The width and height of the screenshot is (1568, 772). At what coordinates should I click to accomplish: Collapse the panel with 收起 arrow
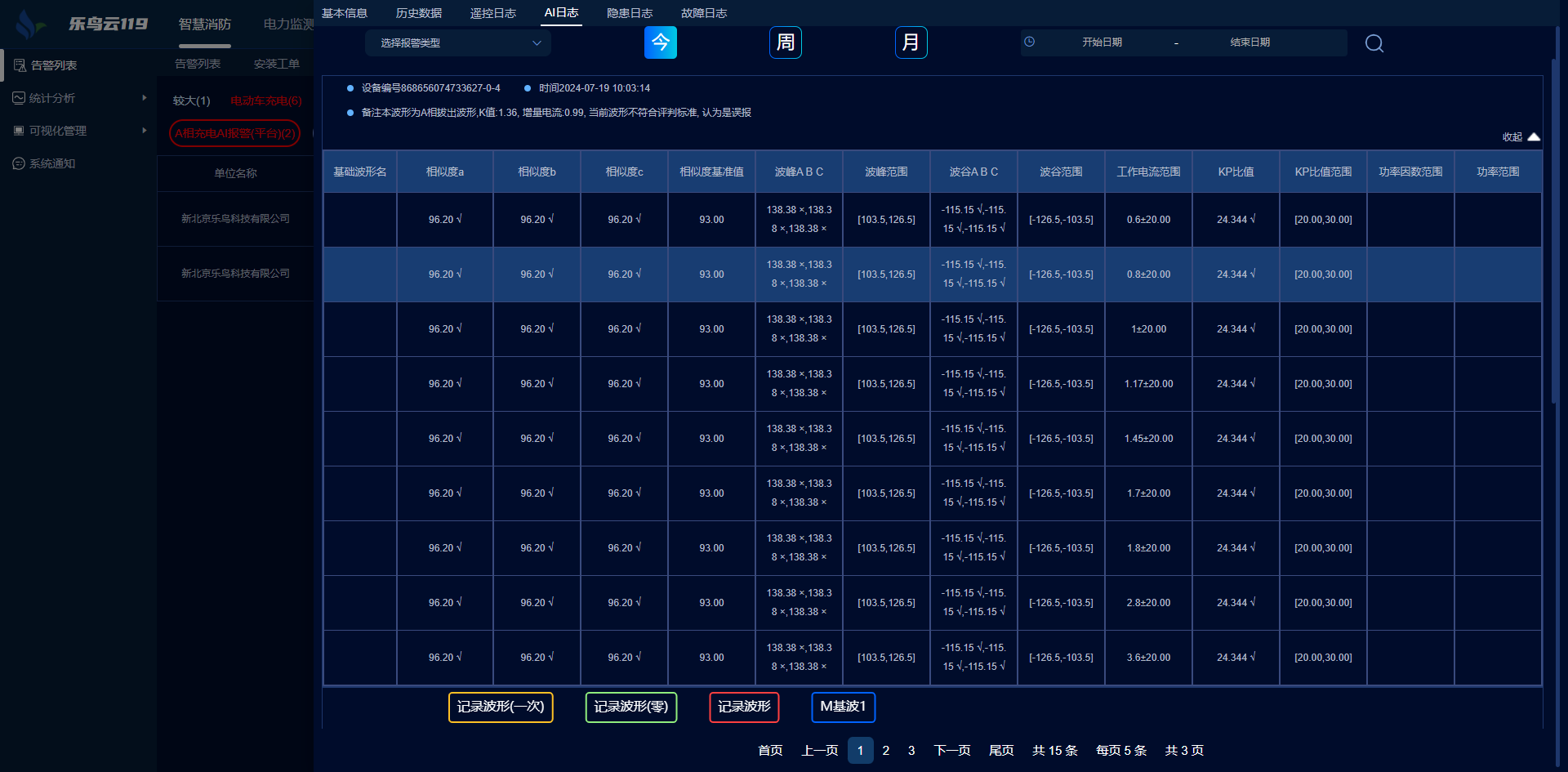1533,137
